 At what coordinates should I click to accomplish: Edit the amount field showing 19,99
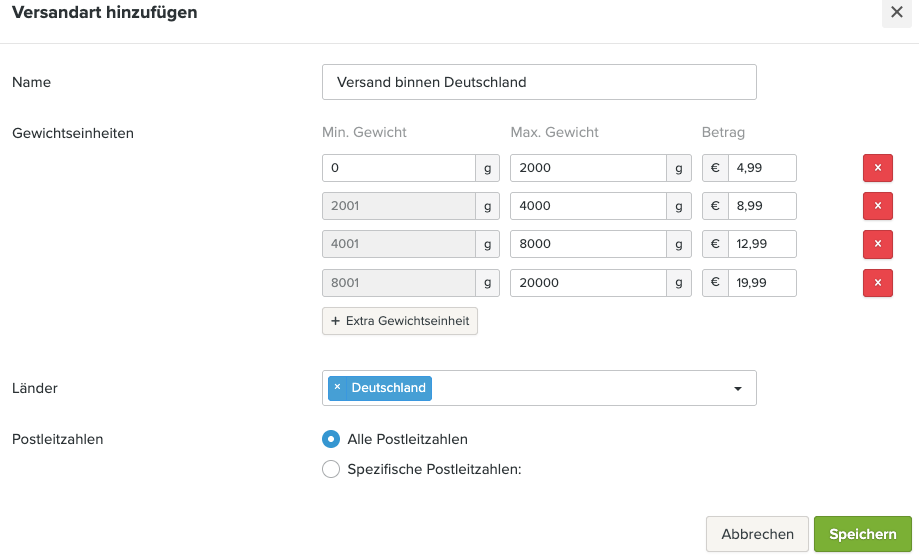coord(762,282)
